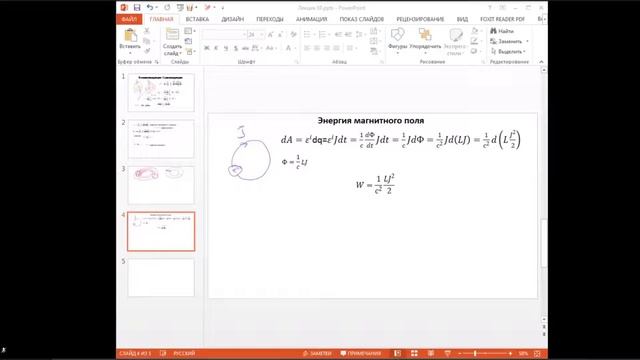Select slide 1 thumbnail
This screenshot has width=640, height=360.
click(161, 92)
